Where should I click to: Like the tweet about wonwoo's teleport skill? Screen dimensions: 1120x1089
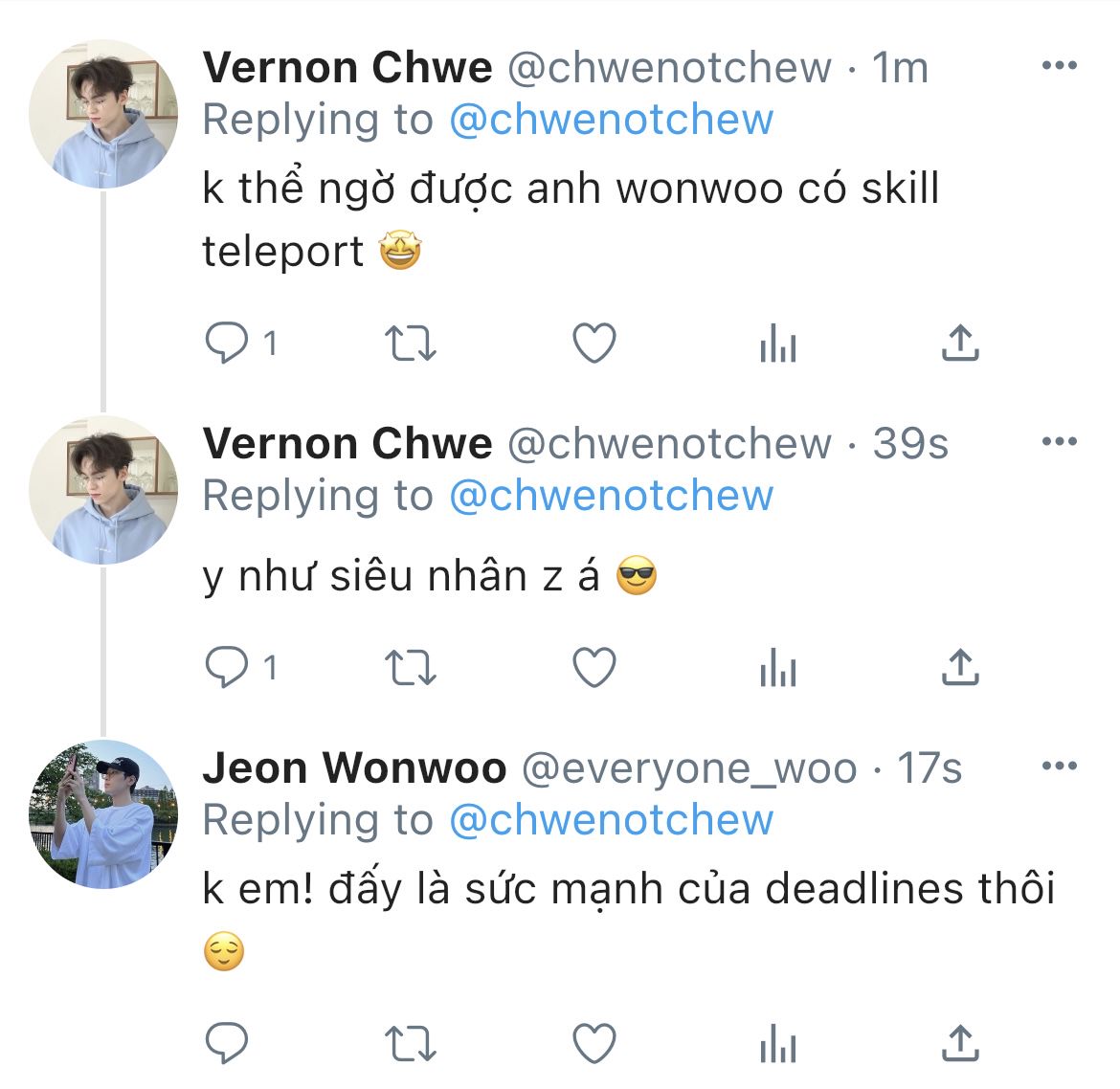point(594,343)
